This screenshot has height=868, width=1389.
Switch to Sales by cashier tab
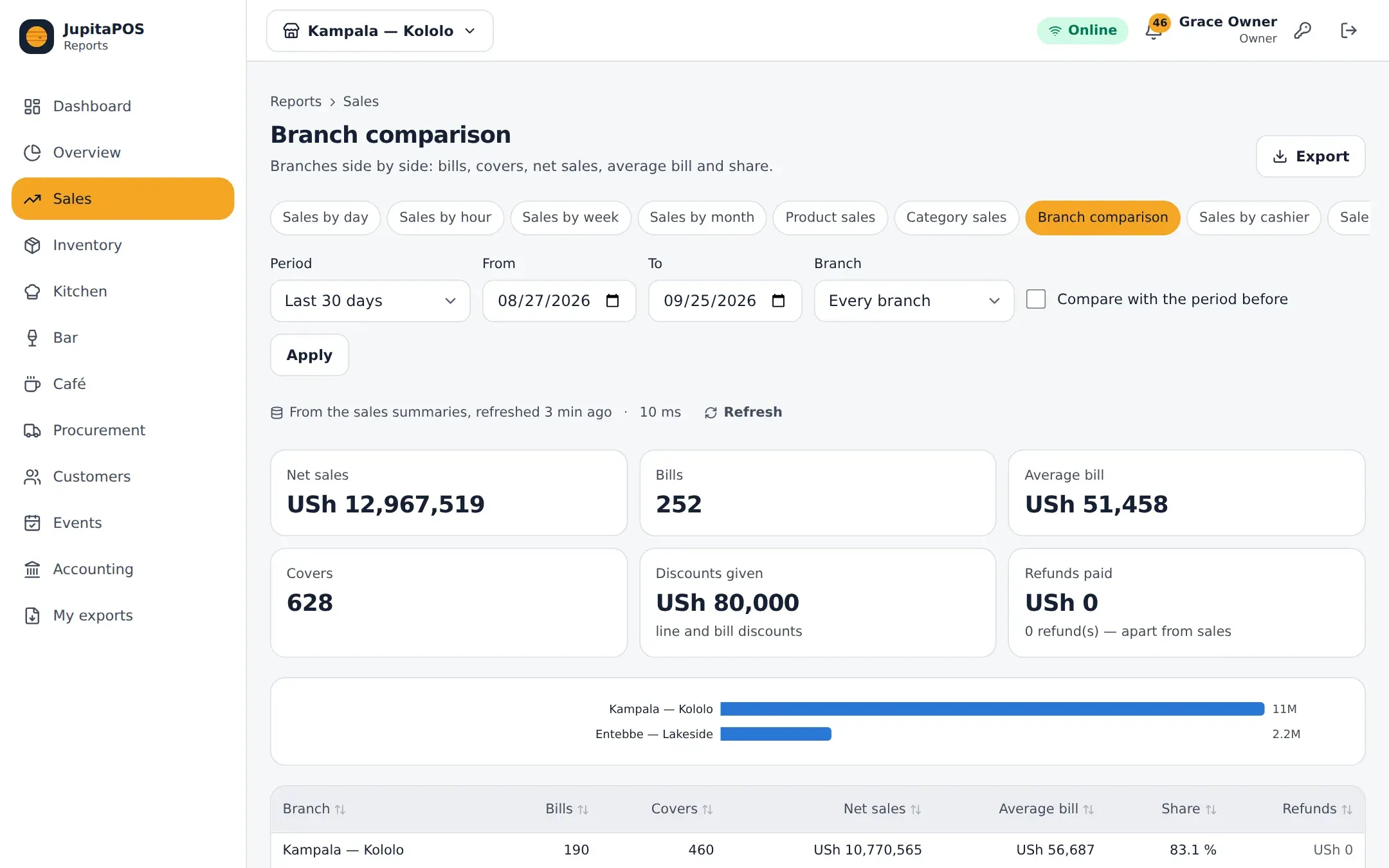coord(1254,217)
